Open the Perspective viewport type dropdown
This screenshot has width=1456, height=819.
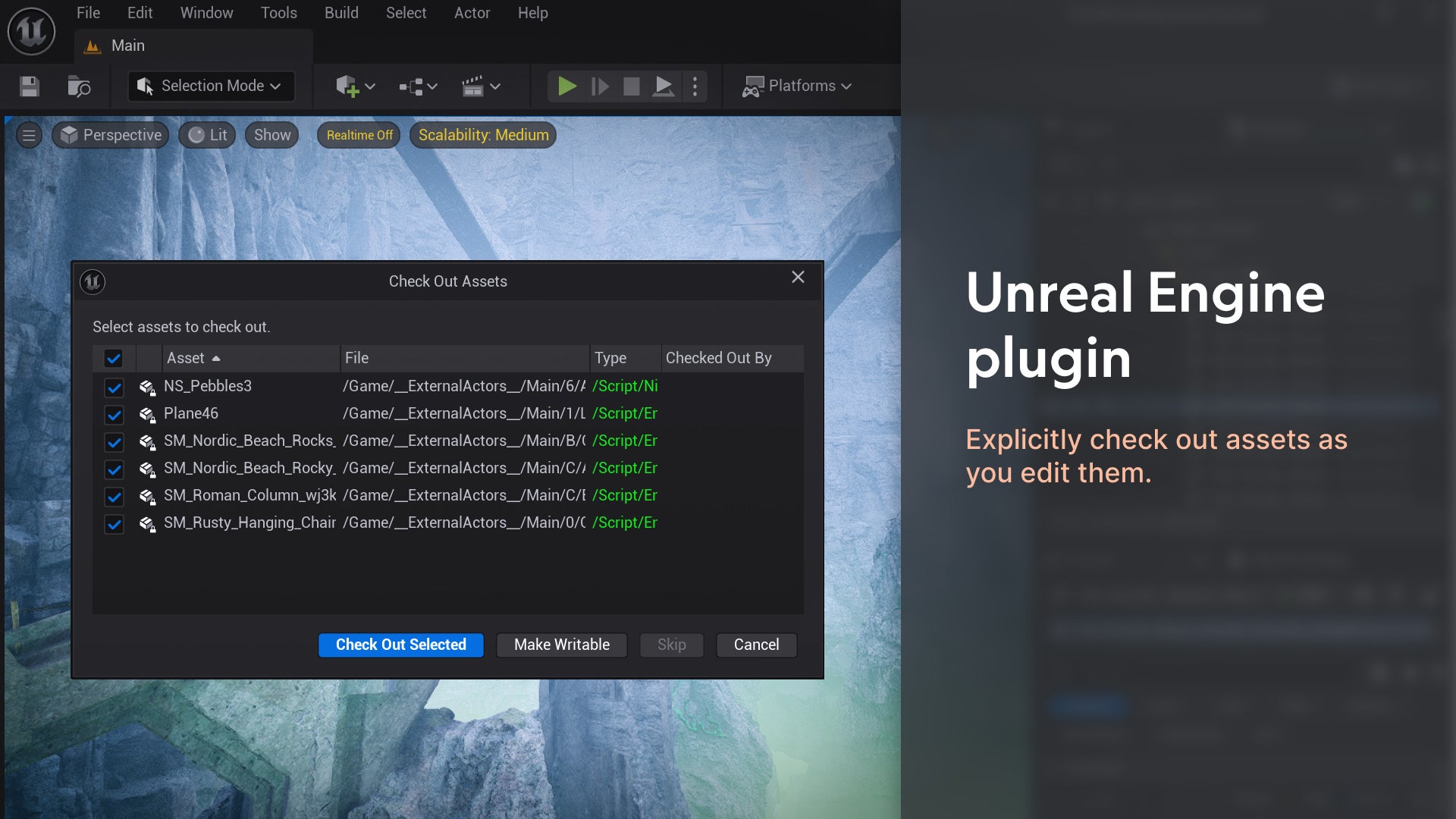tap(111, 135)
